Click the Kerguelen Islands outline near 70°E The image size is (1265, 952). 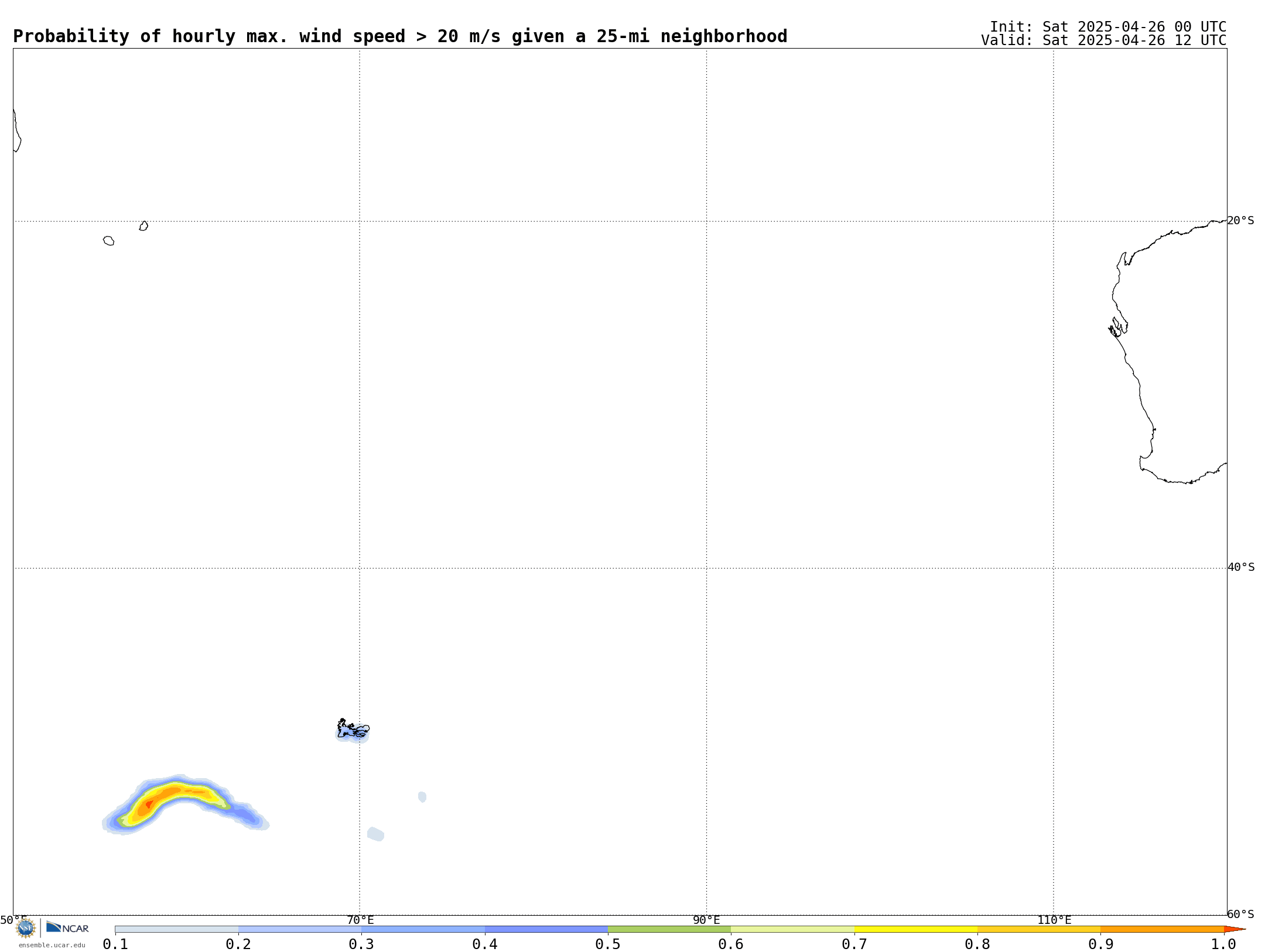353,729
